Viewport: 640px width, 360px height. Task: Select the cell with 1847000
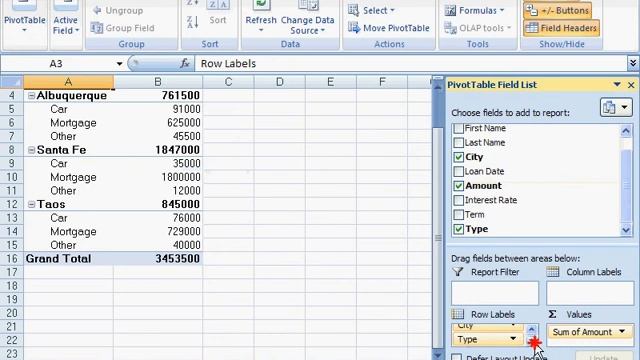[x=158, y=150]
